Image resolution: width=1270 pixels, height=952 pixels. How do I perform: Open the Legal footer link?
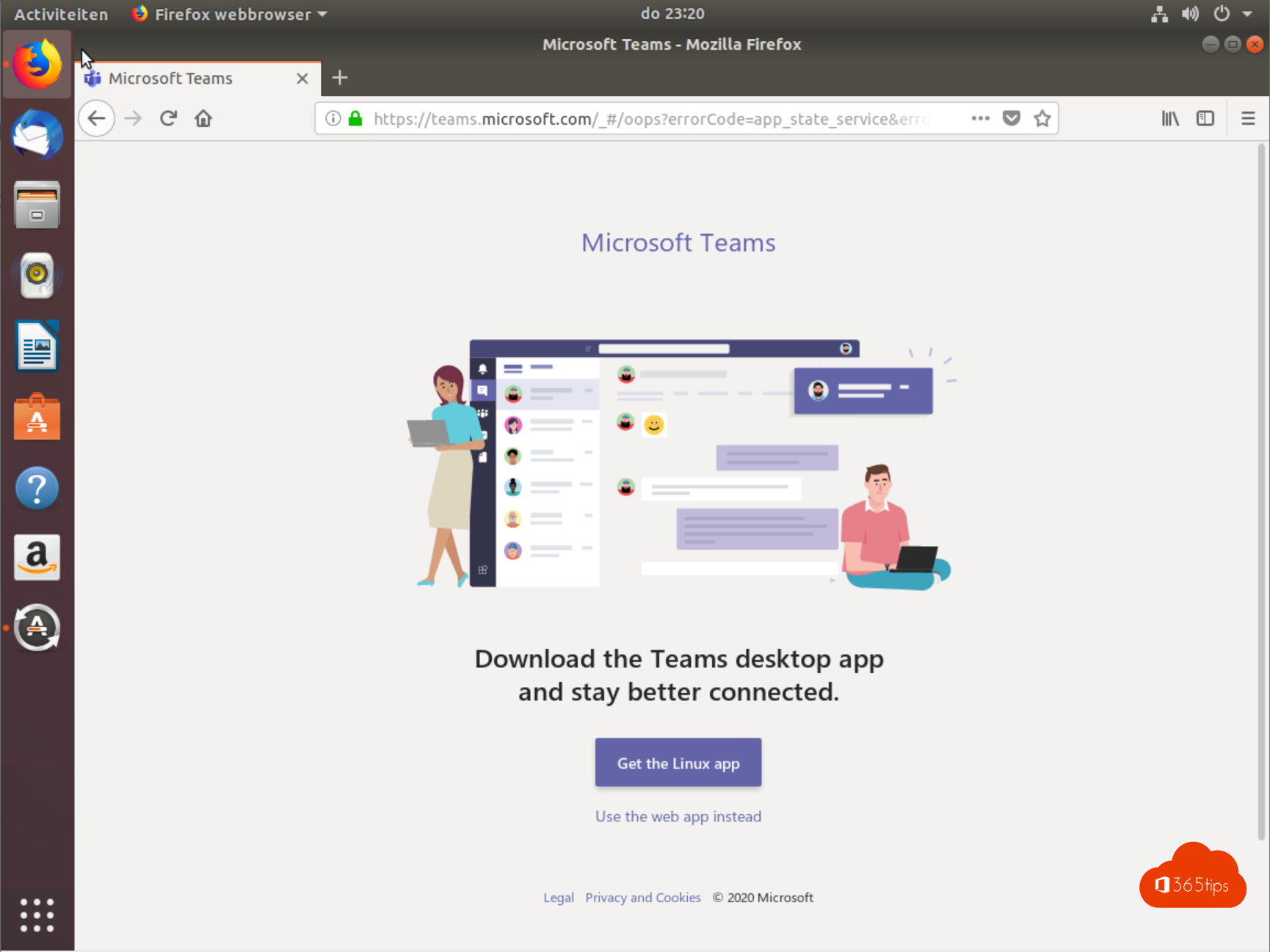click(559, 898)
